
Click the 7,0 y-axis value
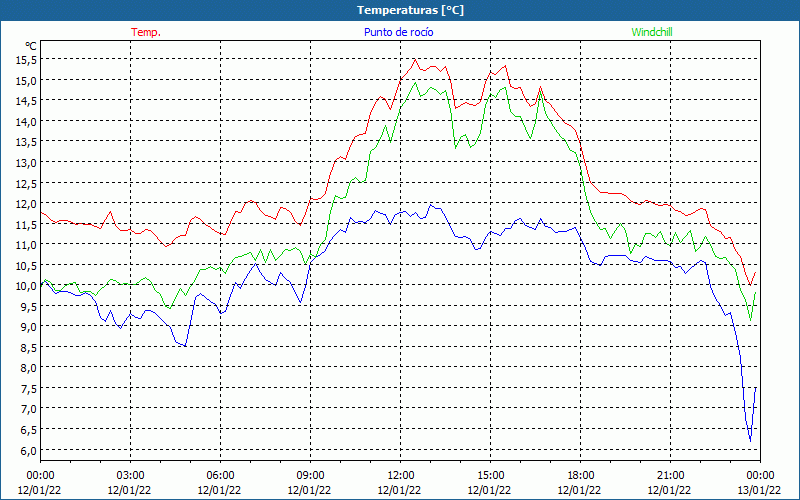pos(30,409)
